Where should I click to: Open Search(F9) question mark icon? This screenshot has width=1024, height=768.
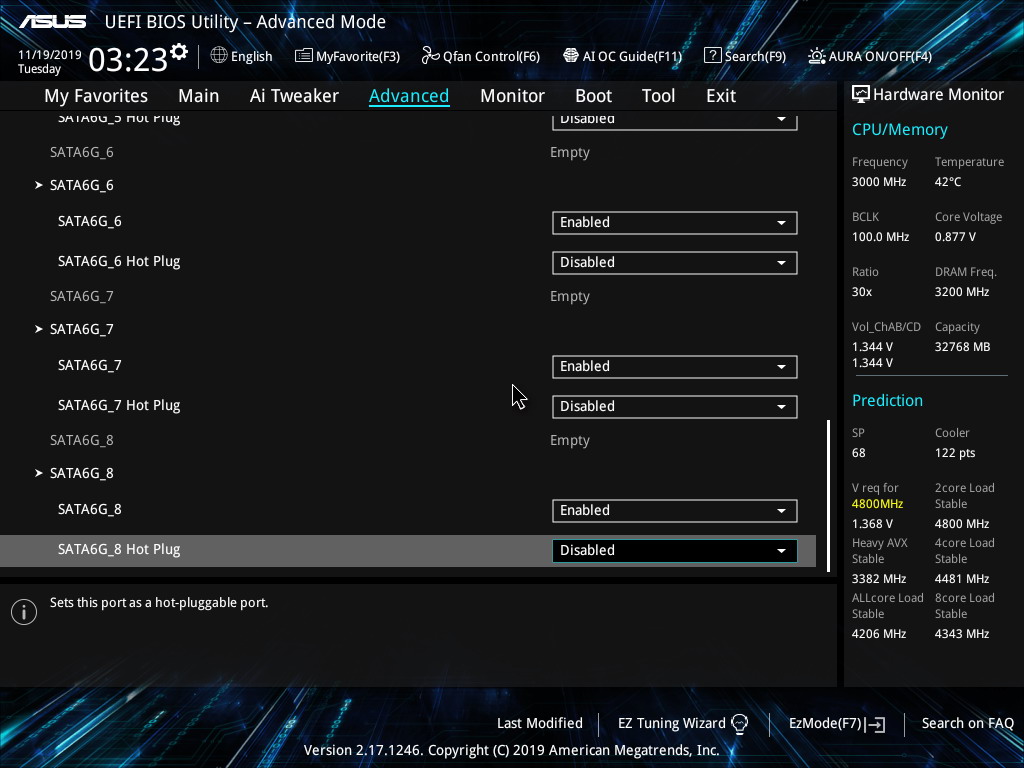712,56
